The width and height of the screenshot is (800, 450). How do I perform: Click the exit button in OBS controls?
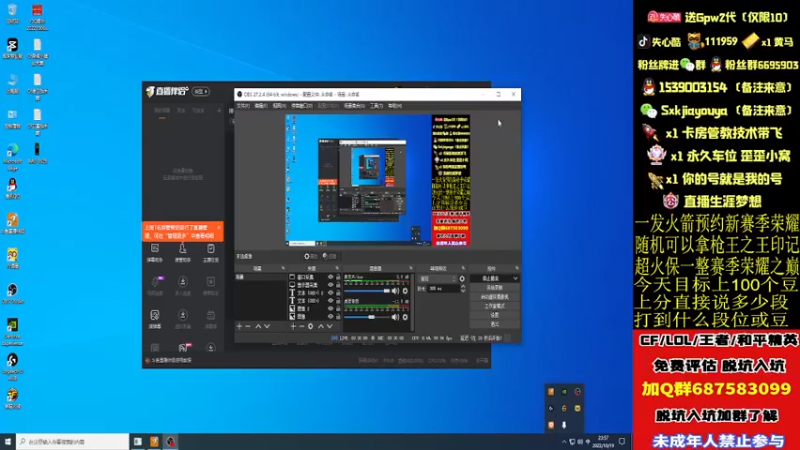494,324
